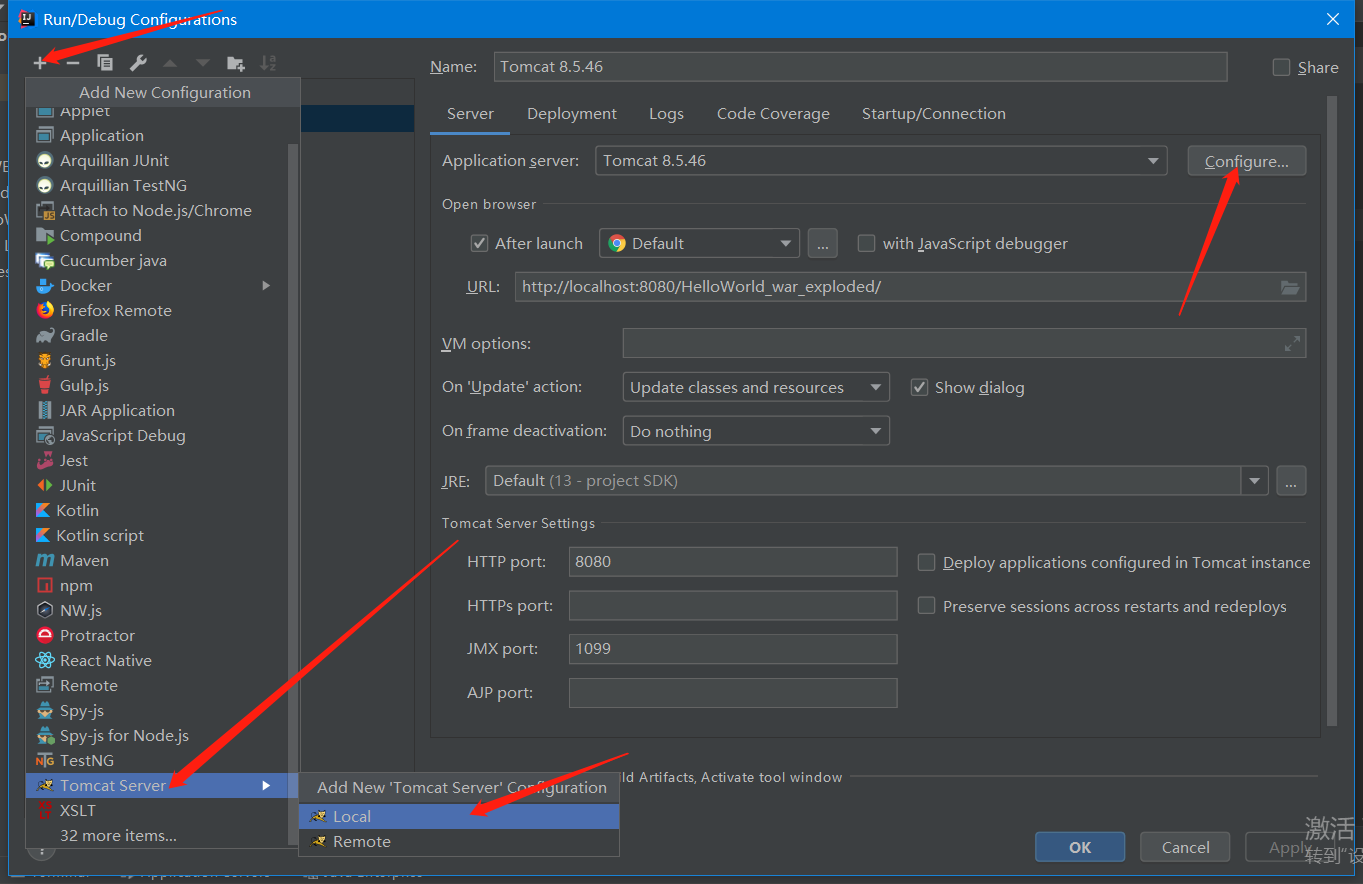Click the Copy Configuration icon

(x=105, y=63)
